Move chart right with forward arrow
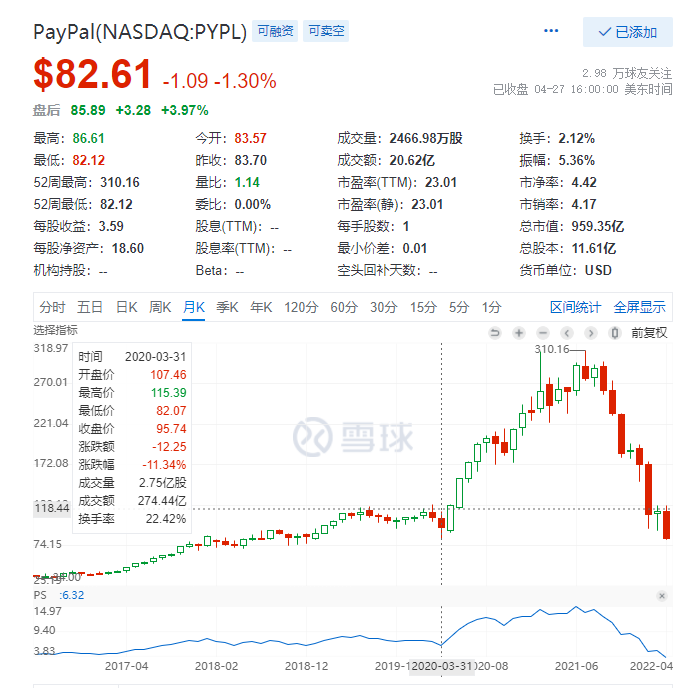 click(x=591, y=333)
